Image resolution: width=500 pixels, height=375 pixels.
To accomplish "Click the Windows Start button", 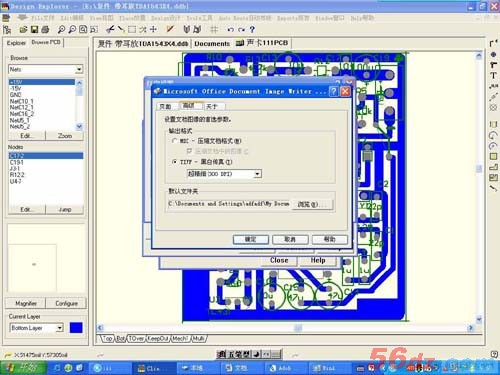I will 23,368.
